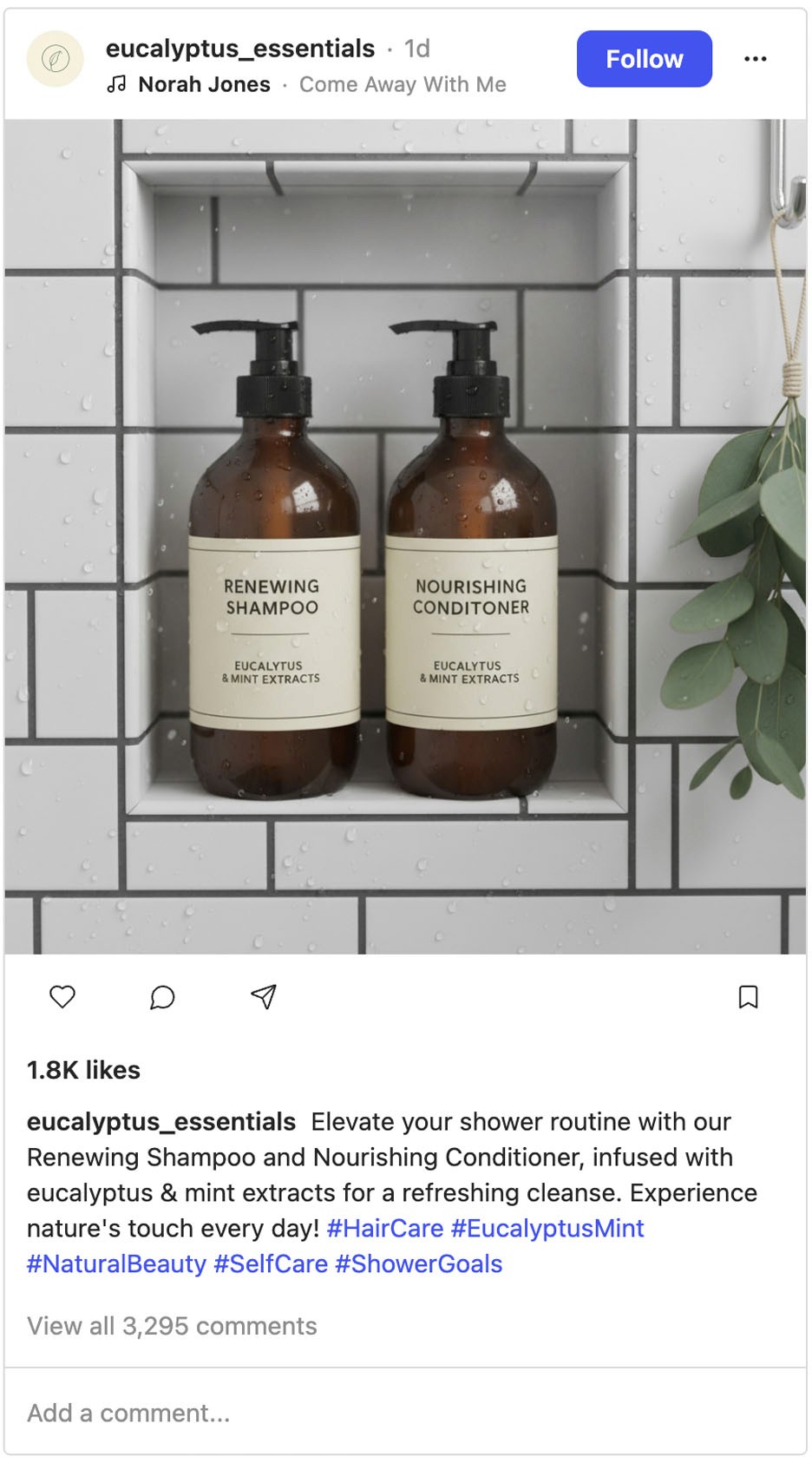
Task: View all 3,295 comments
Action: point(172,1326)
